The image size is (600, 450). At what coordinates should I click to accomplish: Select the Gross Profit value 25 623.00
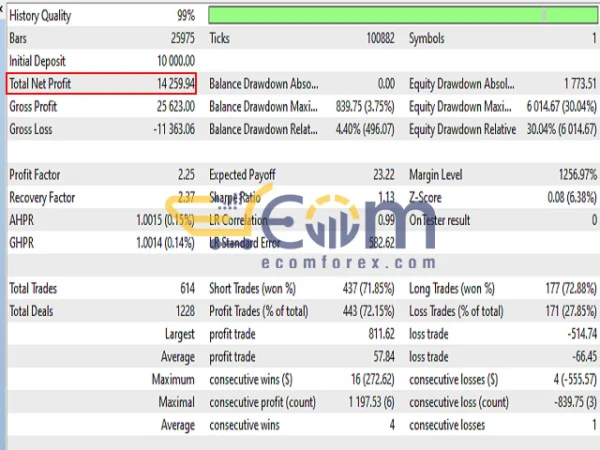167,107
